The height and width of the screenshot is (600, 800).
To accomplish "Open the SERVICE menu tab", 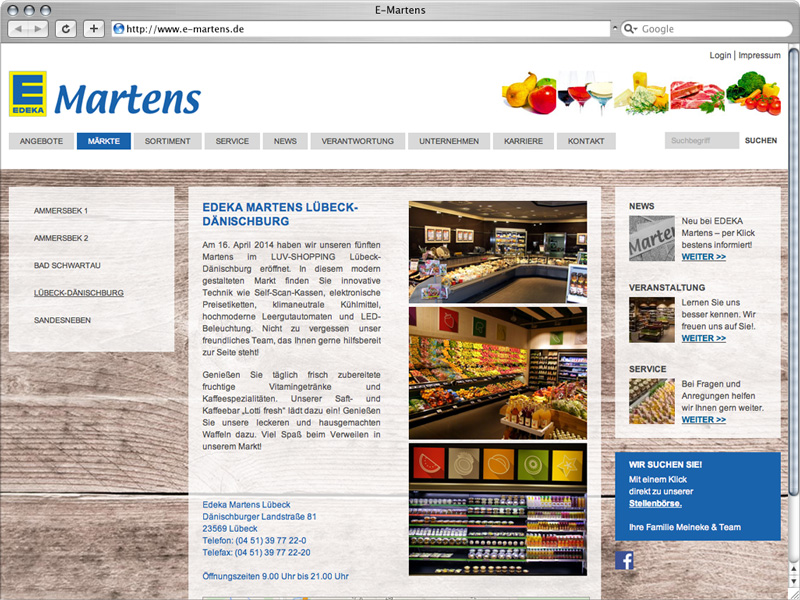I will coord(232,141).
